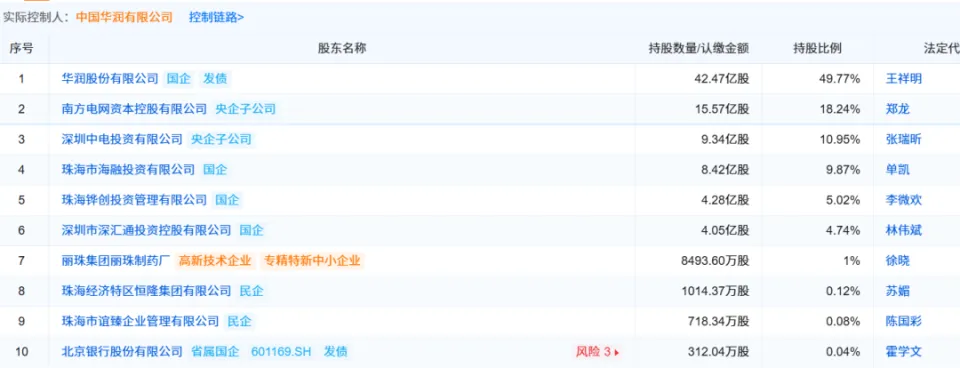Open shareholder 深圳中电投资有限公司

[x=122, y=139]
